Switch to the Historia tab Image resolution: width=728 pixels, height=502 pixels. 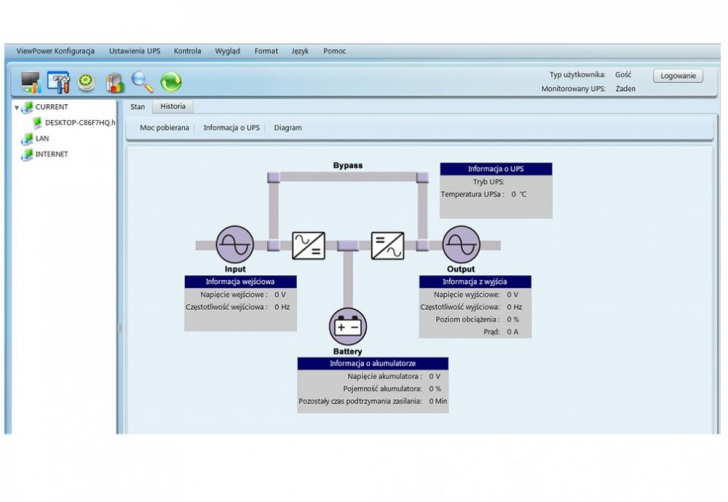click(x=172, y=106)
